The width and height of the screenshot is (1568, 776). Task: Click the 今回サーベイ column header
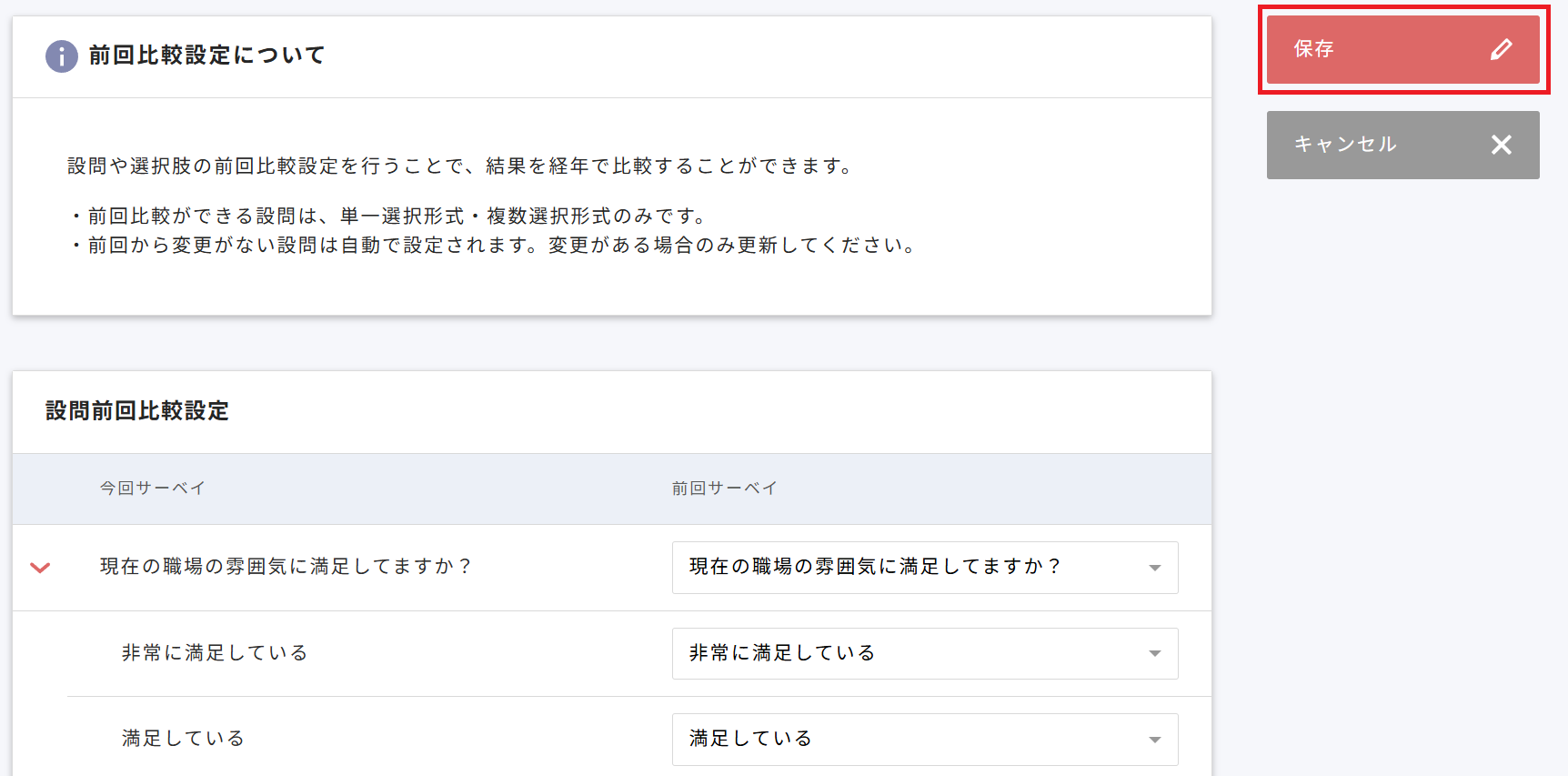point(153,489)
